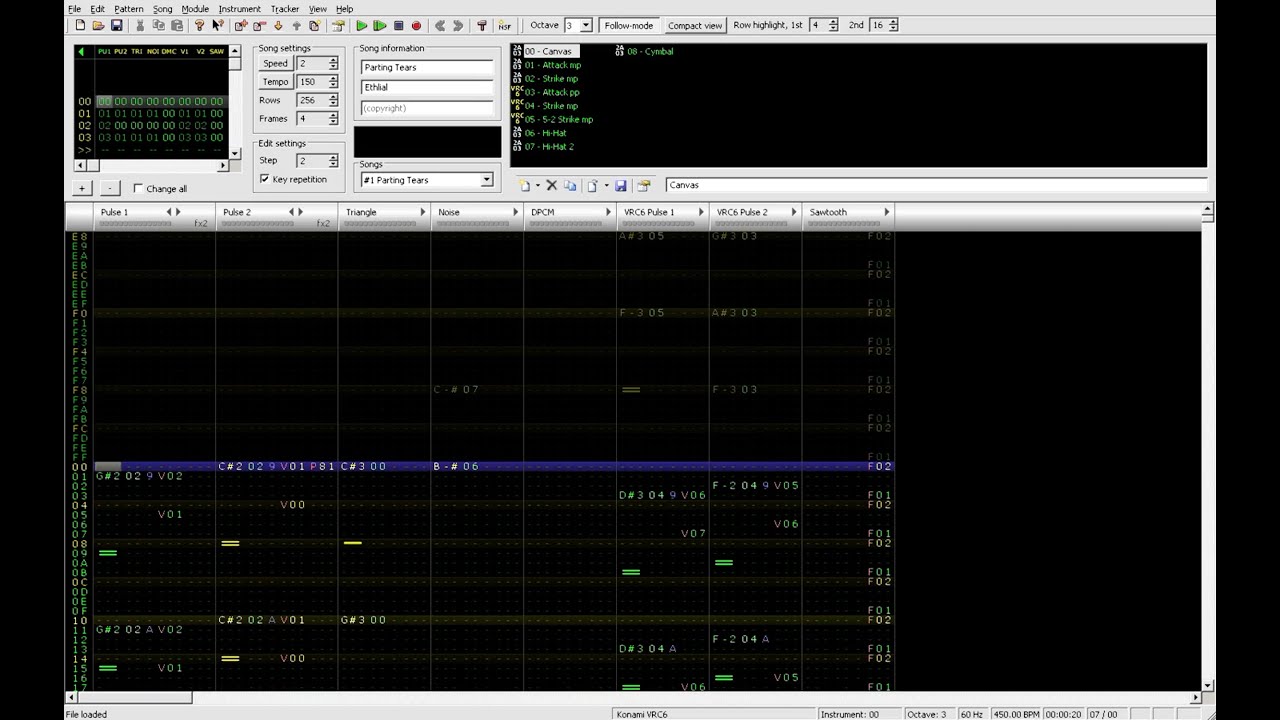Click the Create NSF icon

pos(505,25)
